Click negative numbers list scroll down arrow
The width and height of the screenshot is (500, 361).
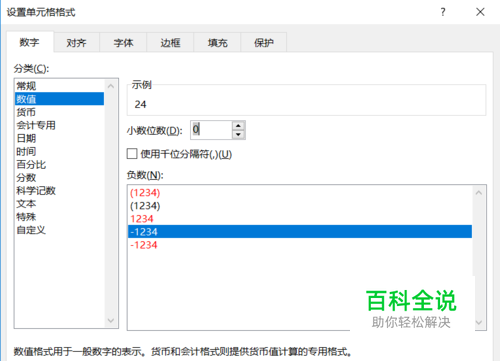479,322
